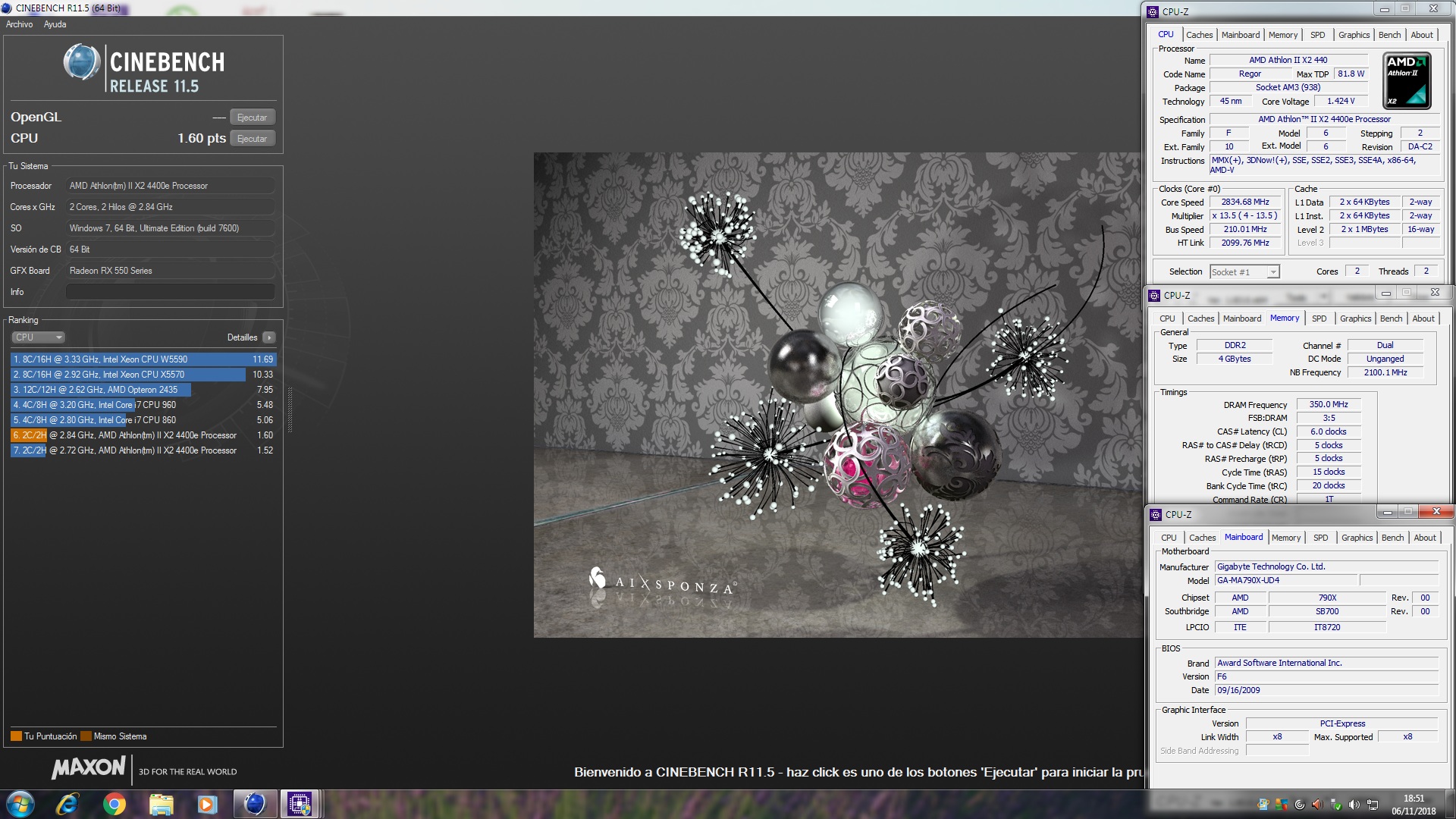This screenshot has width=1456, height=819.
Task: Click the empty Info field
Action: (x=171, y=292)
